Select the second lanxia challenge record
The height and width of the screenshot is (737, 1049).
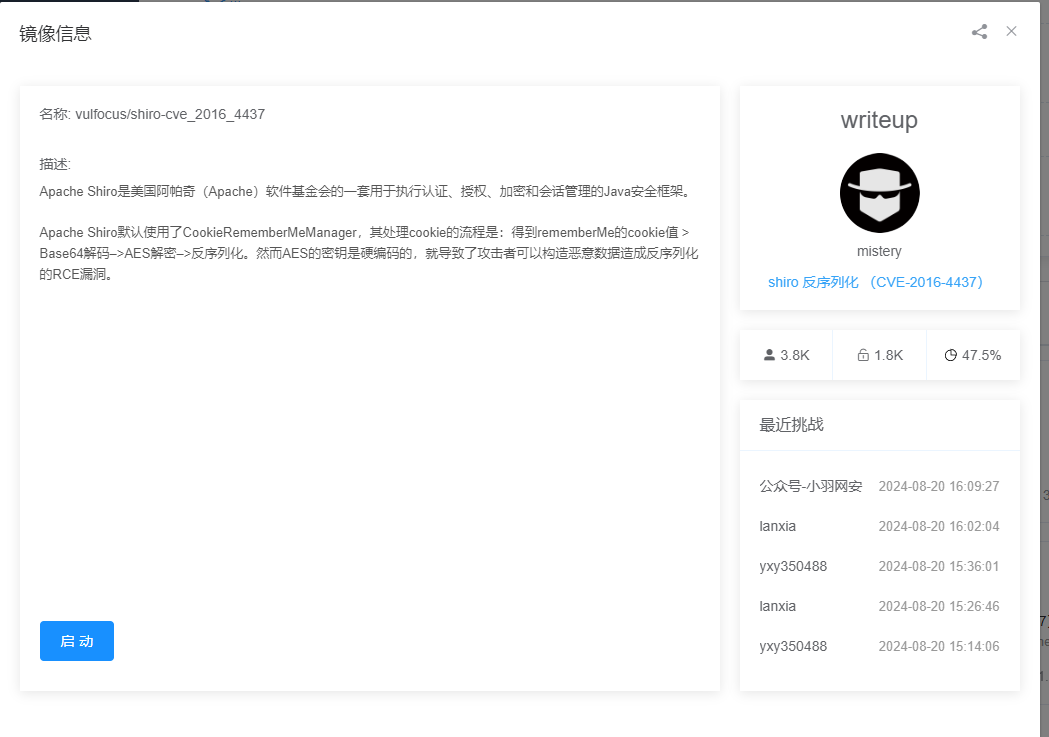(779, 606)
